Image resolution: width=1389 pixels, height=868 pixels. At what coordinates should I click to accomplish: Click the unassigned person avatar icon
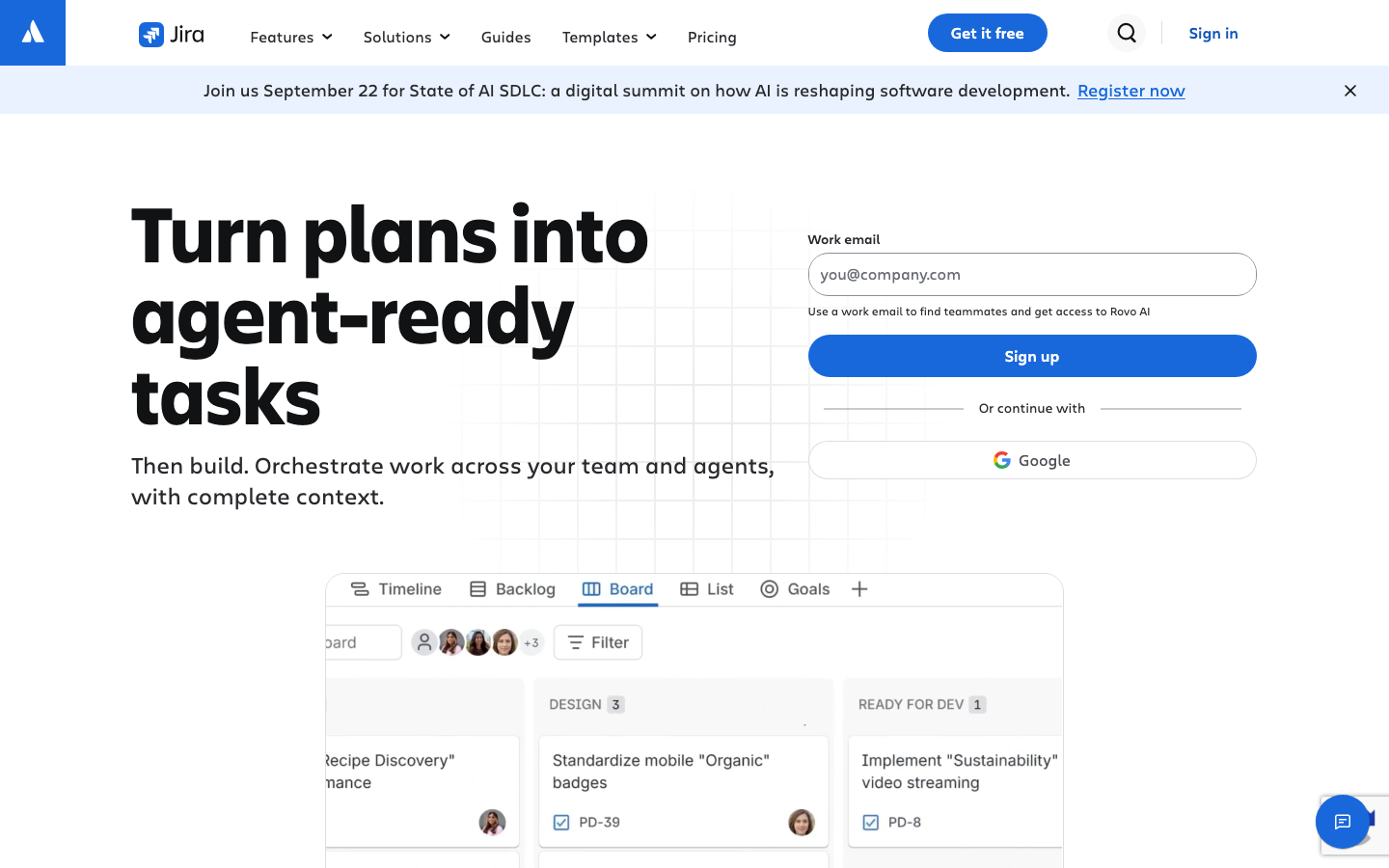[423, 642]
